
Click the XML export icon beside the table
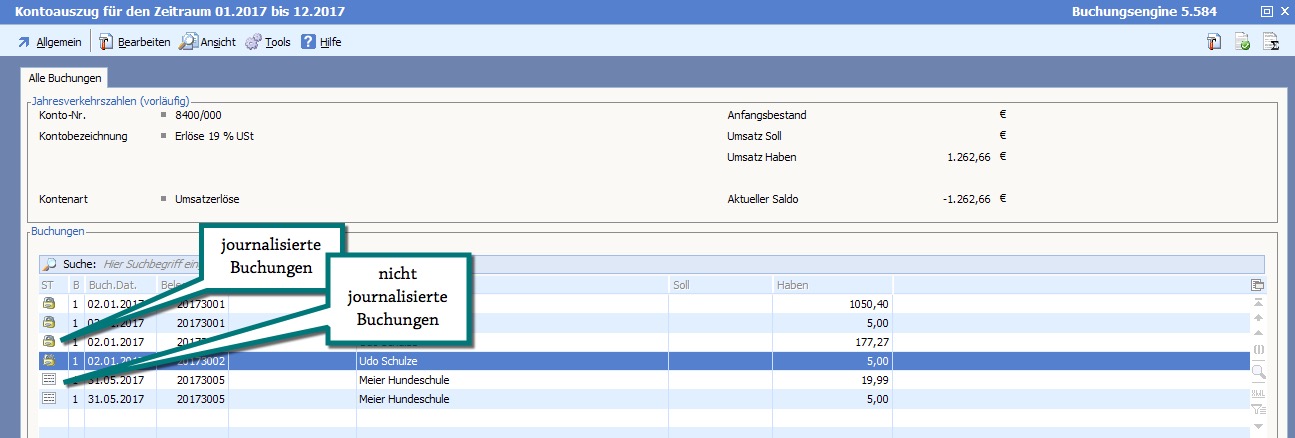point(1258,392)
